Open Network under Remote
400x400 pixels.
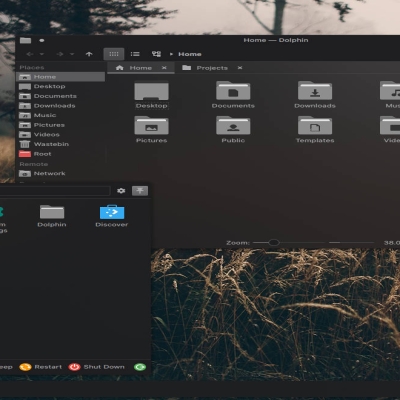(x=61, y=174)
